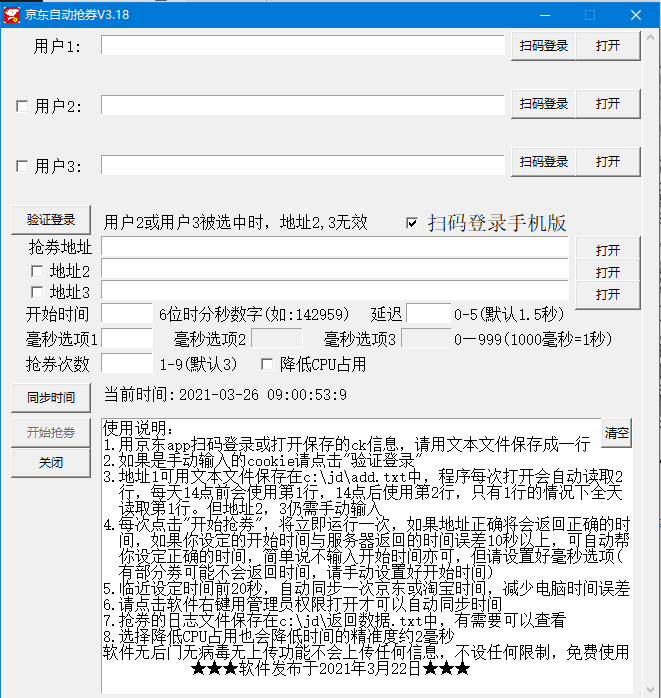Click 打开 button next to 用户2
Viewport: 661px width, 698px height.
[608, 104]
